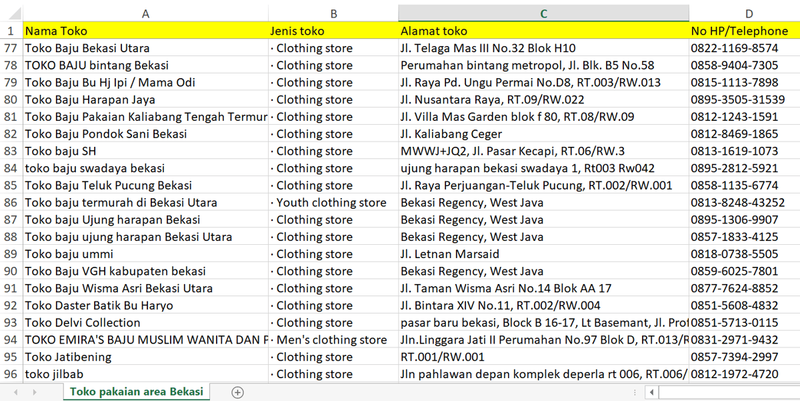The width and height of the screenshot is (800, 401).
Task: Select phone number 0895-2812-5921
Action: pyautogui.click(x=744, y=168)
